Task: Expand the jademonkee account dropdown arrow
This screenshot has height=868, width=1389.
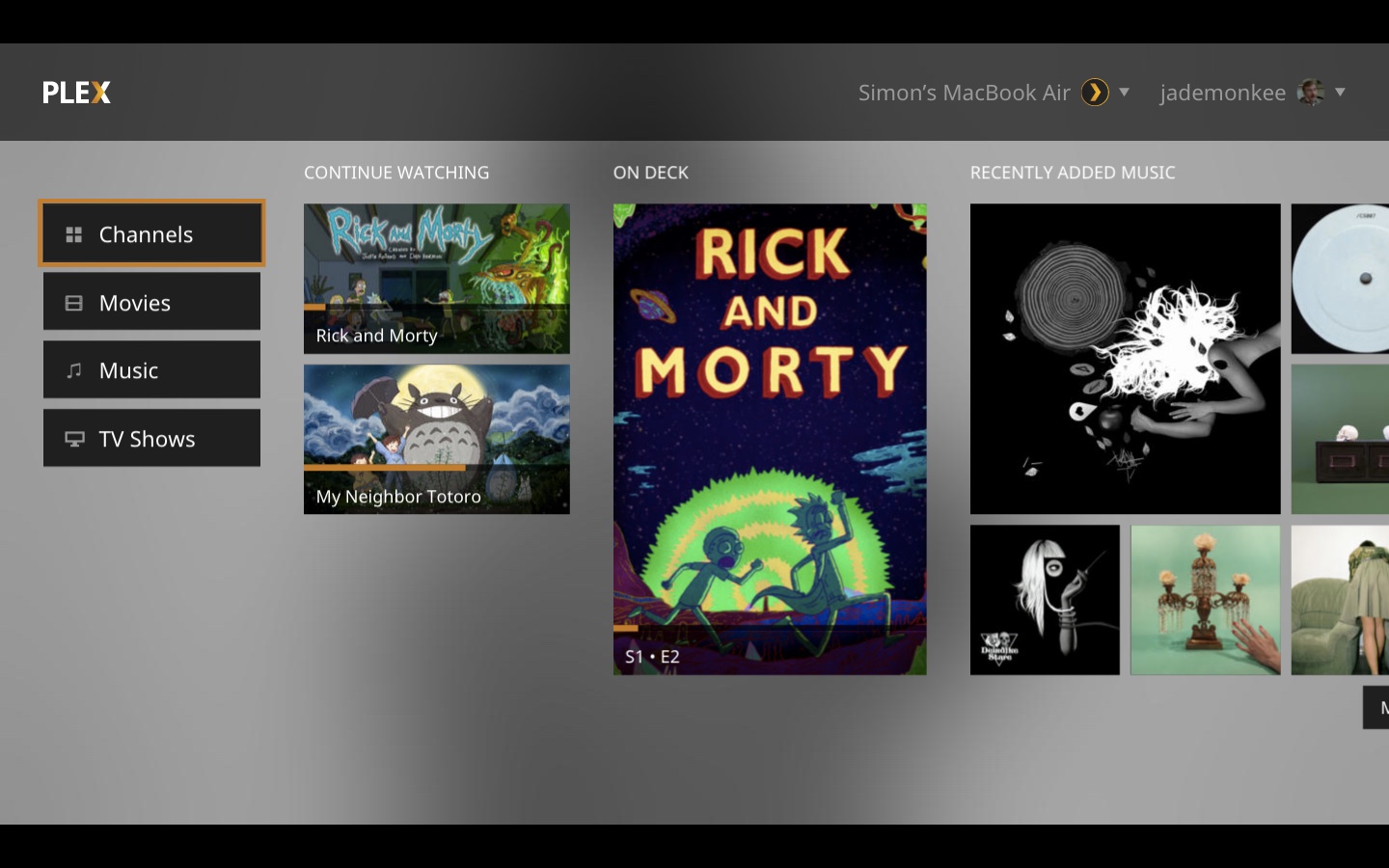Action: (x=1340, y=93)
